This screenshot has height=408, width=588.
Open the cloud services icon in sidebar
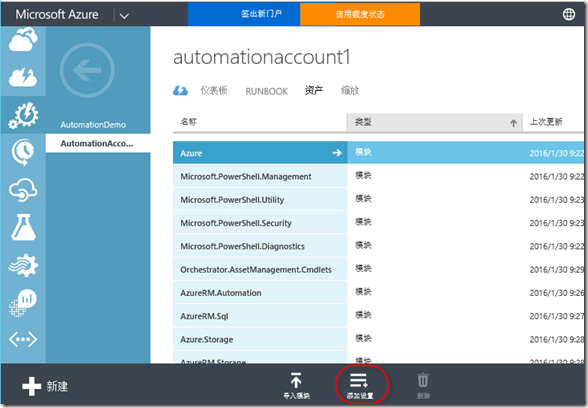tap(23, 39)
